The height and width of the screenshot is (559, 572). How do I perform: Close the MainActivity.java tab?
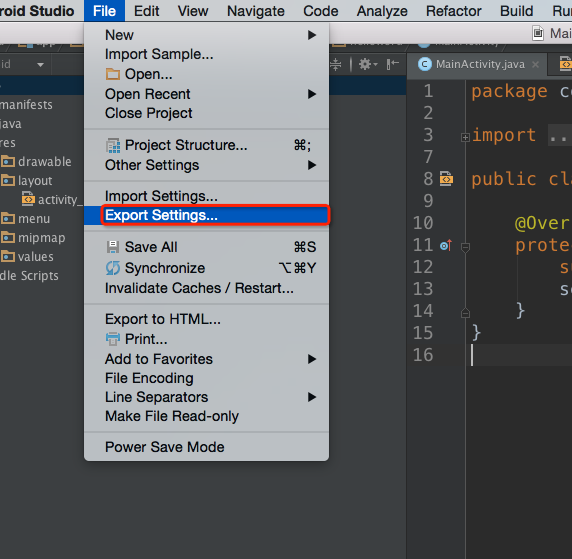point(535,65)
